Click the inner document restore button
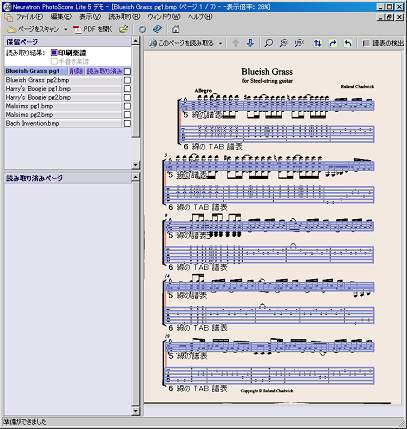407x429 pixels. [x=390, y=17]
